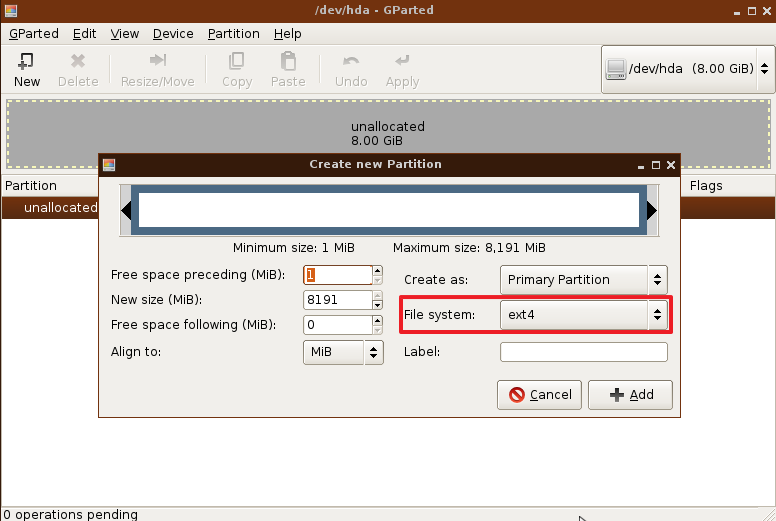The width and height of the screenshot is (776, 521).
Task: Open the Align to MiB dropdown
Action: (343, 352)
